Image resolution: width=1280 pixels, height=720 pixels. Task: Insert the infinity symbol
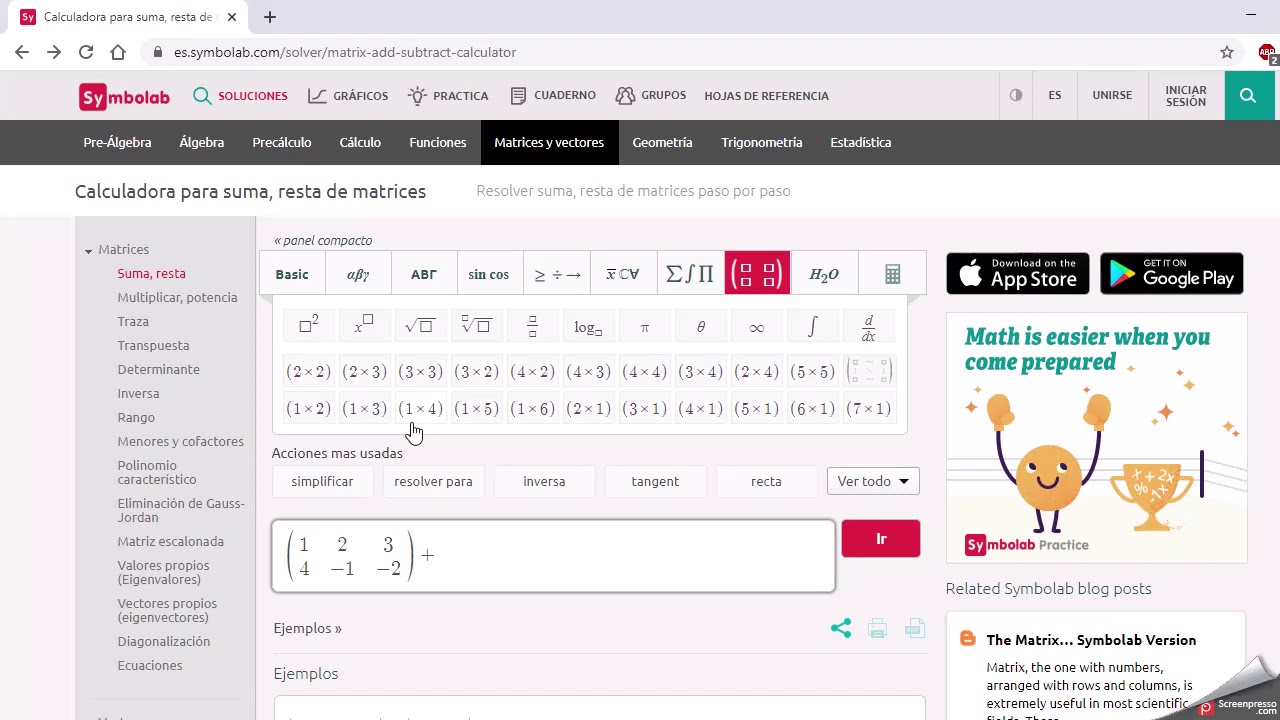point(756,325)
